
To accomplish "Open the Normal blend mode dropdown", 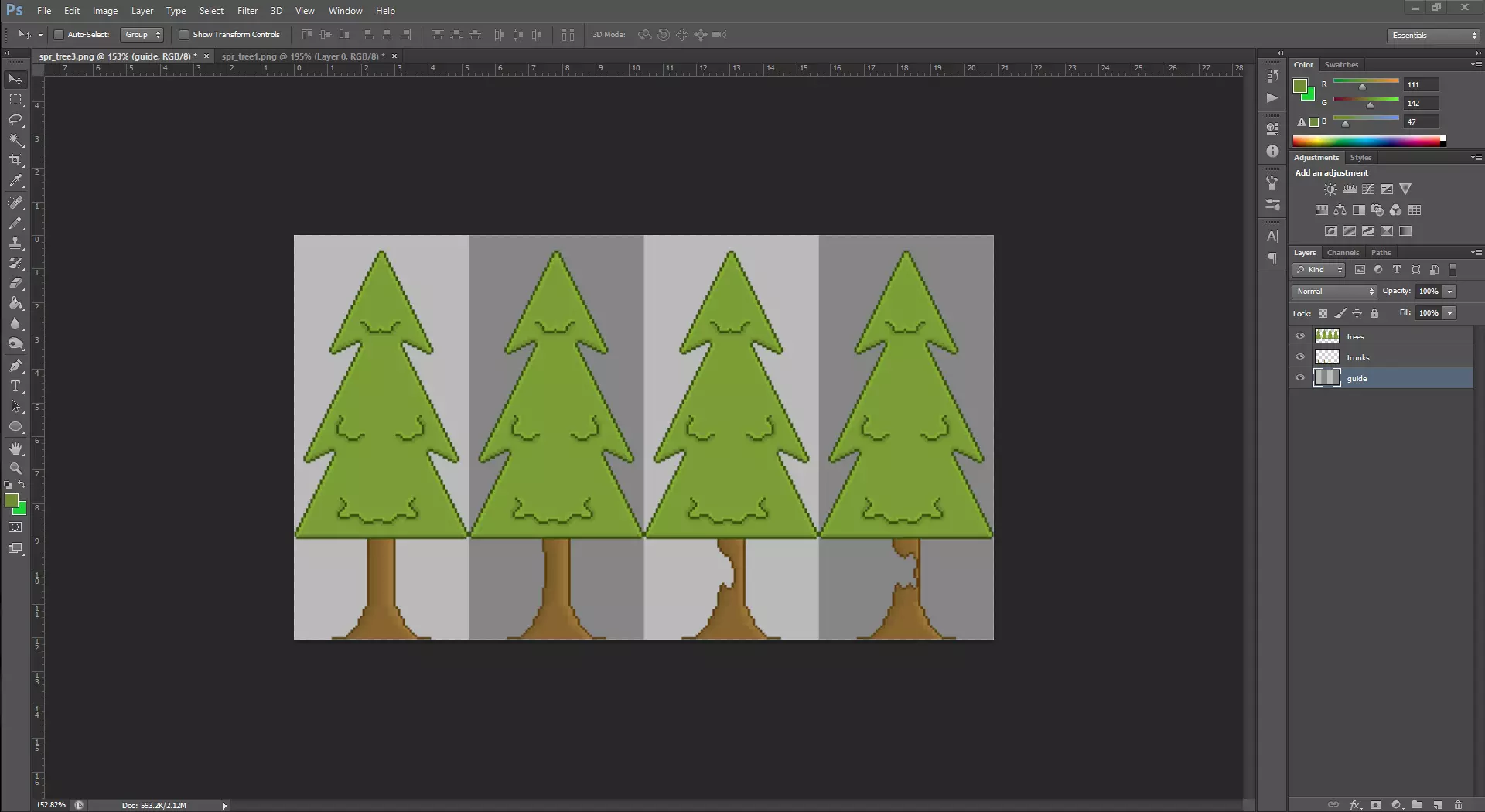I will 1334,292.
